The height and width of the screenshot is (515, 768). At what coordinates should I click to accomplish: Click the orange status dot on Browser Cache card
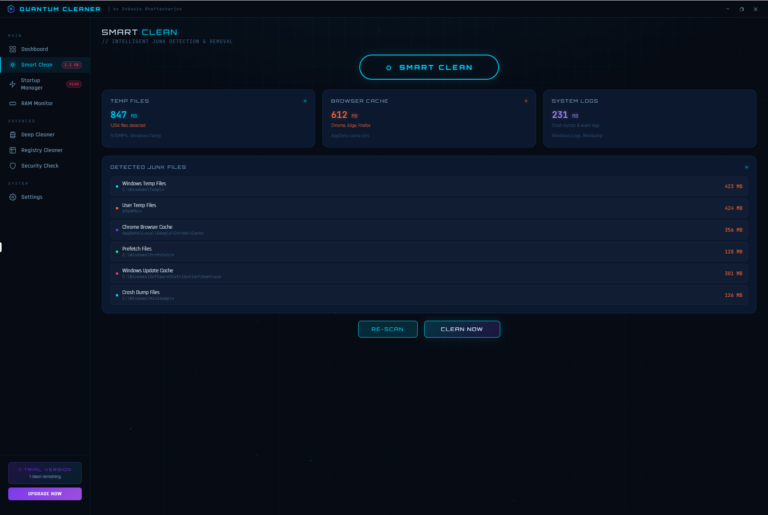point(526,101)
